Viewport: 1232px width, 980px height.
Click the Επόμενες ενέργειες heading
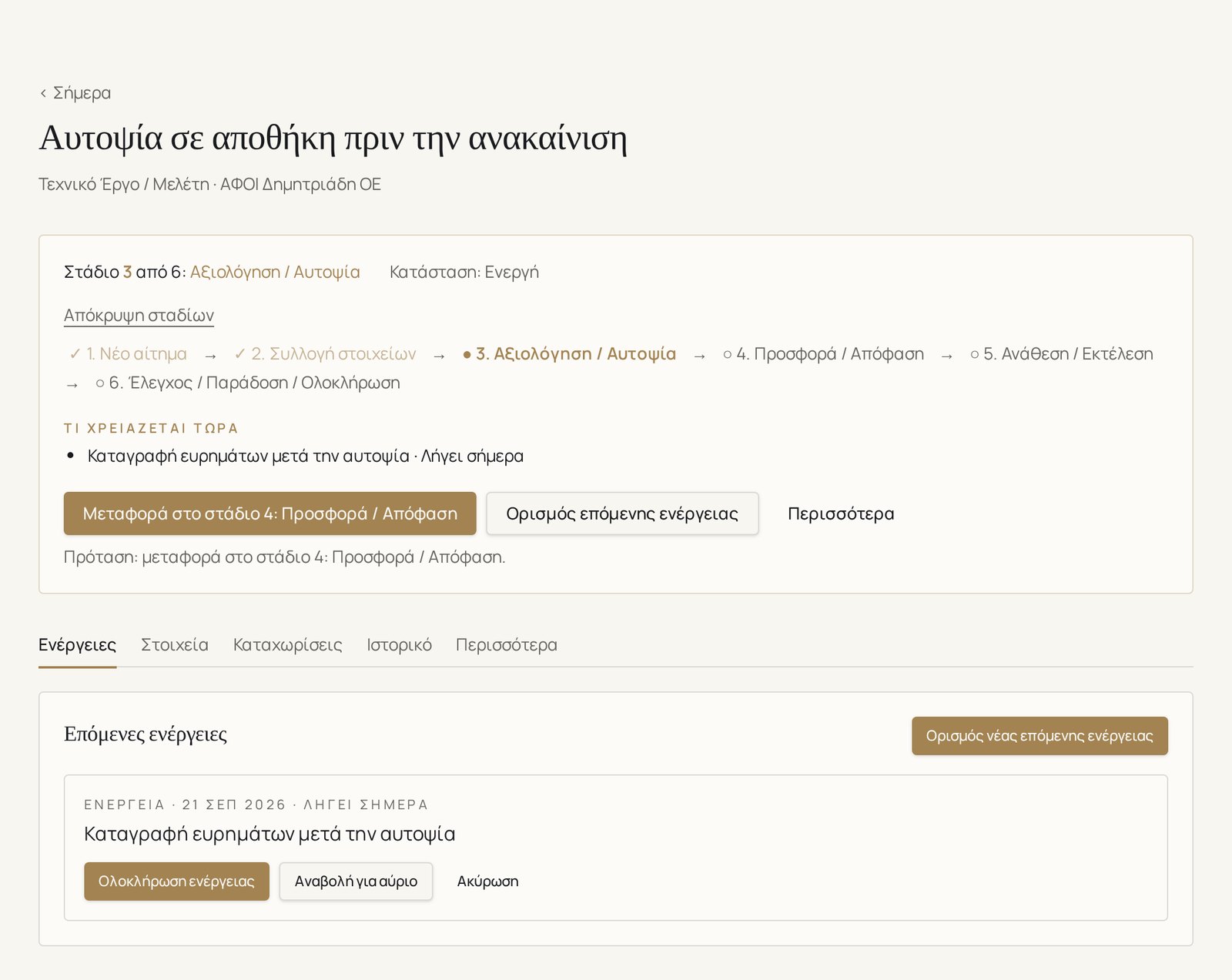tap(146, 734)
